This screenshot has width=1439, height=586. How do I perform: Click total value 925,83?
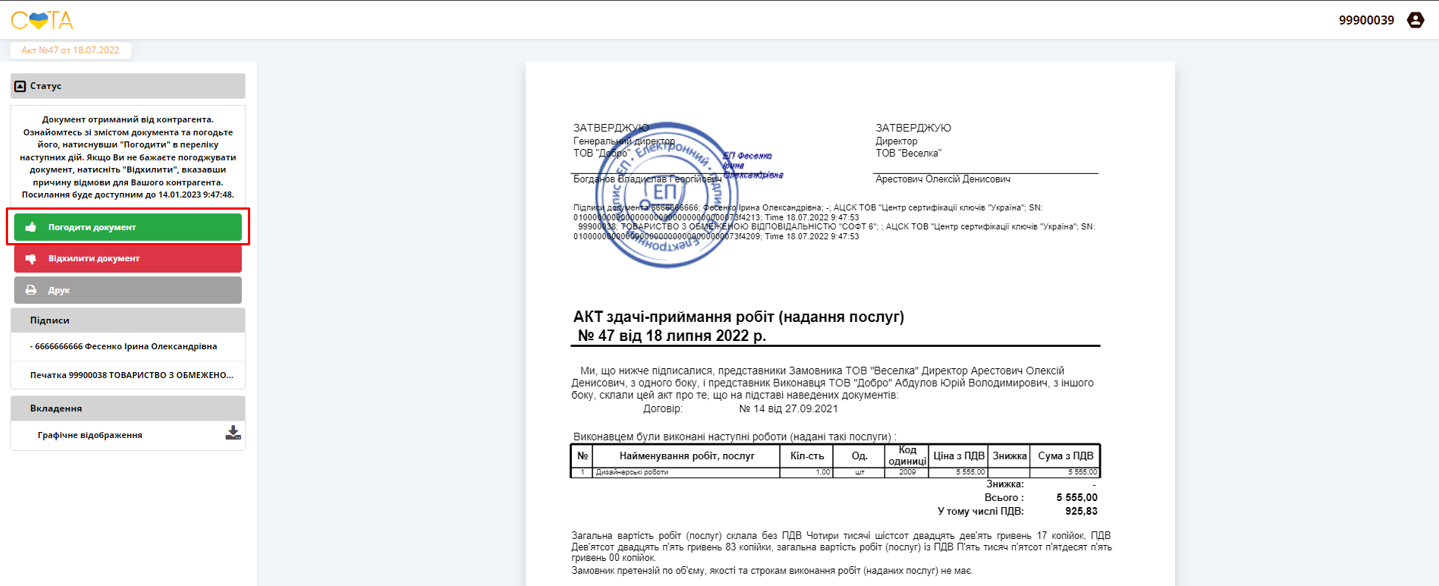point(1081,511)
